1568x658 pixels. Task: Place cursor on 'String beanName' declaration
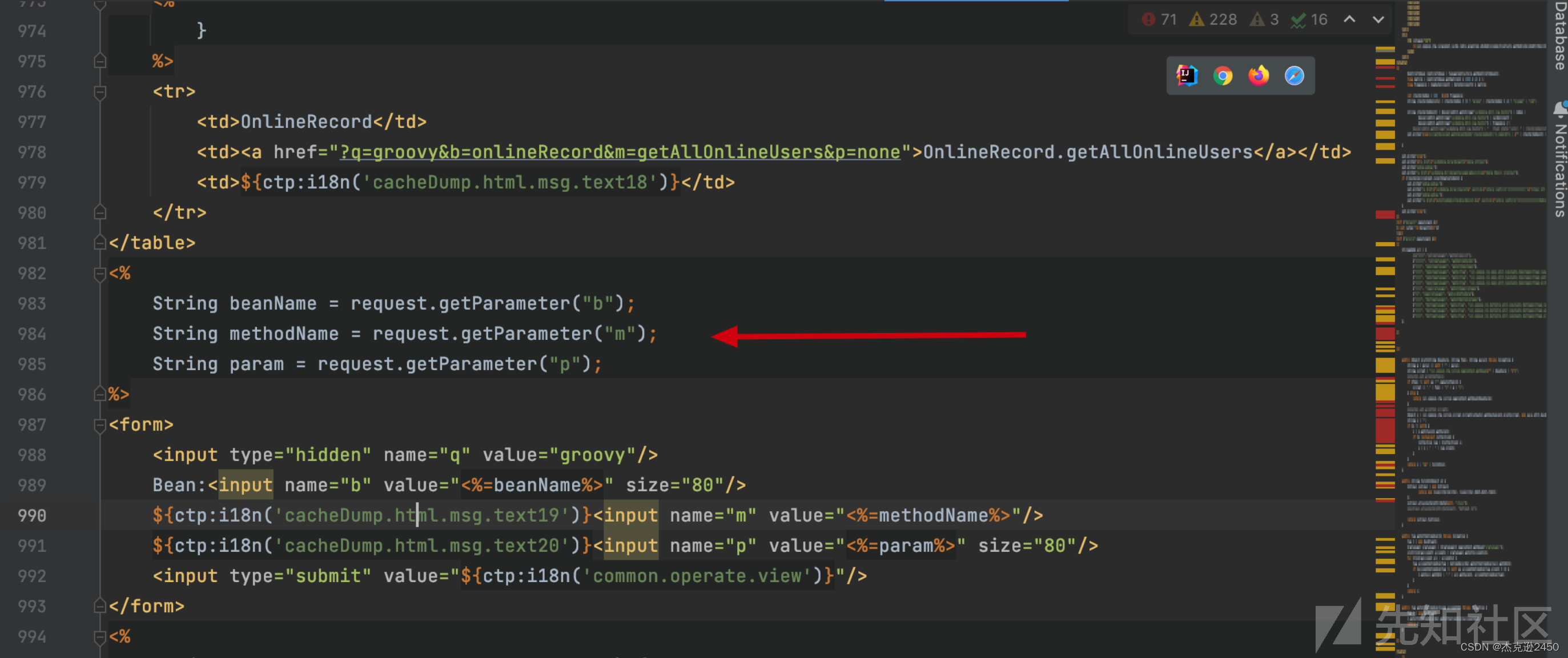point(234,303)
